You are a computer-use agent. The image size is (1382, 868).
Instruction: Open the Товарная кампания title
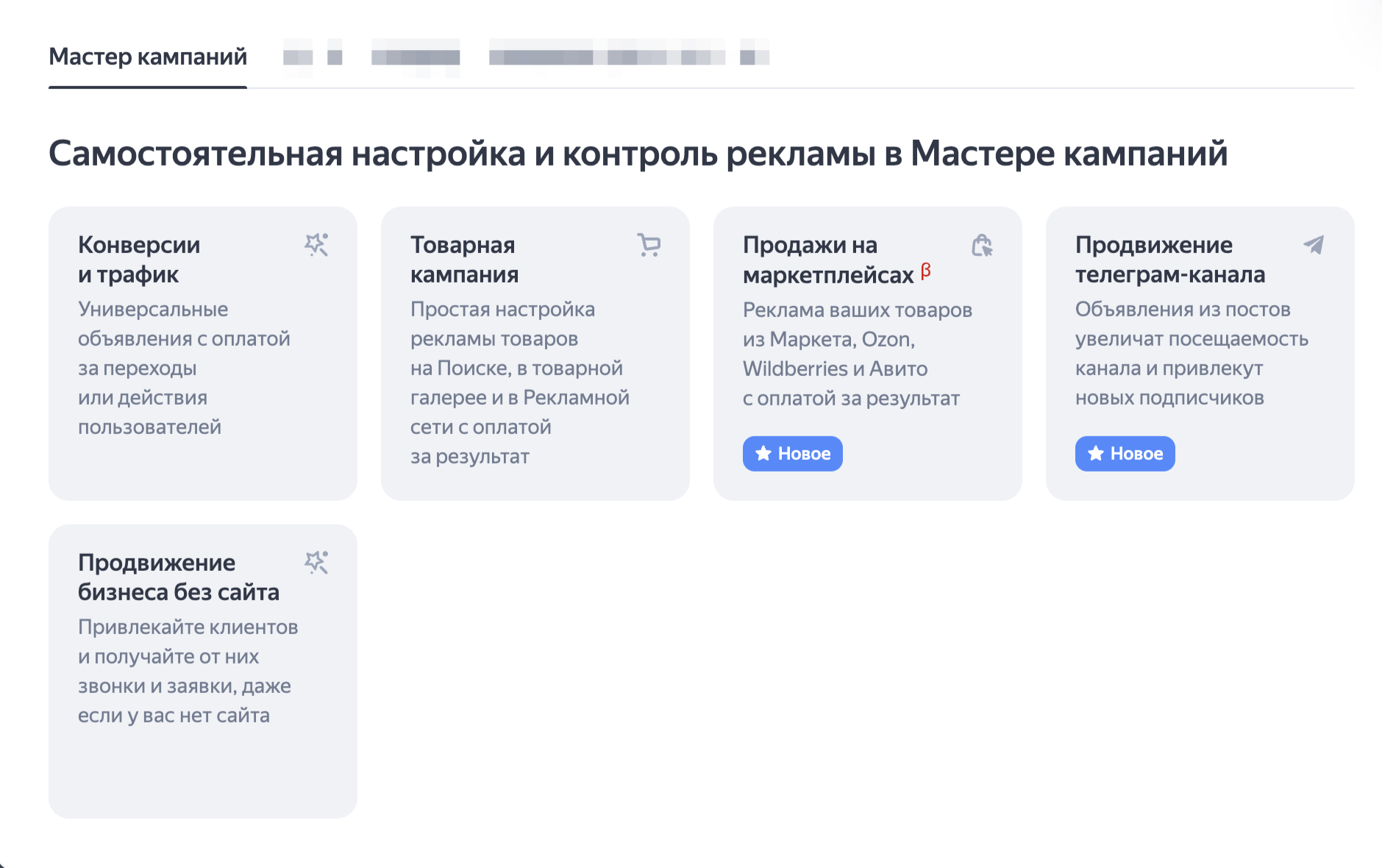tap(464, 259)
